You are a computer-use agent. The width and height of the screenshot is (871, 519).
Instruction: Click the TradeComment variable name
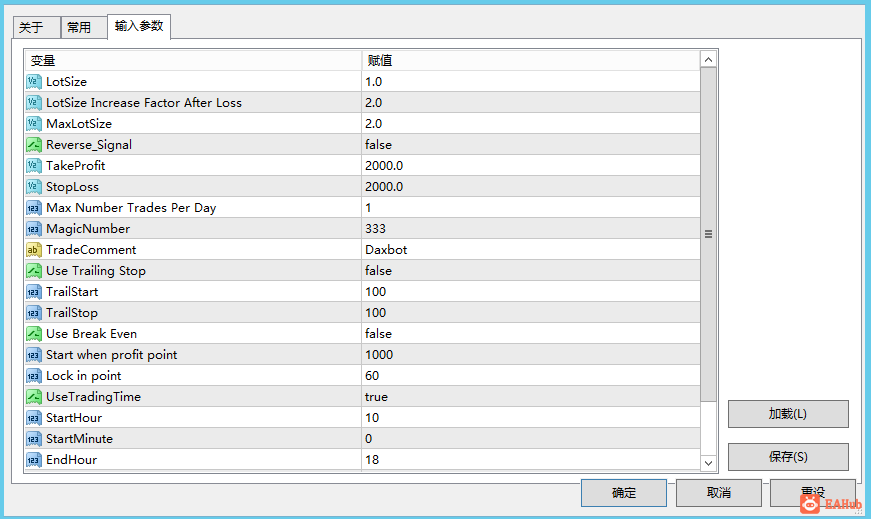tap(91, 250)
